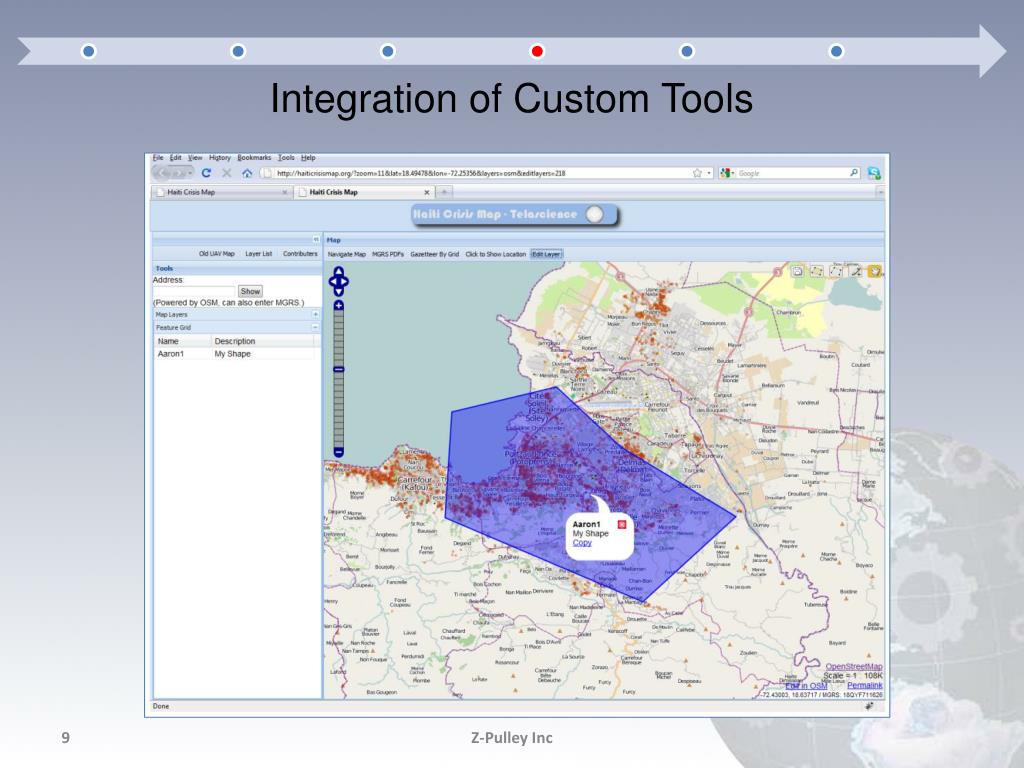Click the Tools panel header

[236, 268]
